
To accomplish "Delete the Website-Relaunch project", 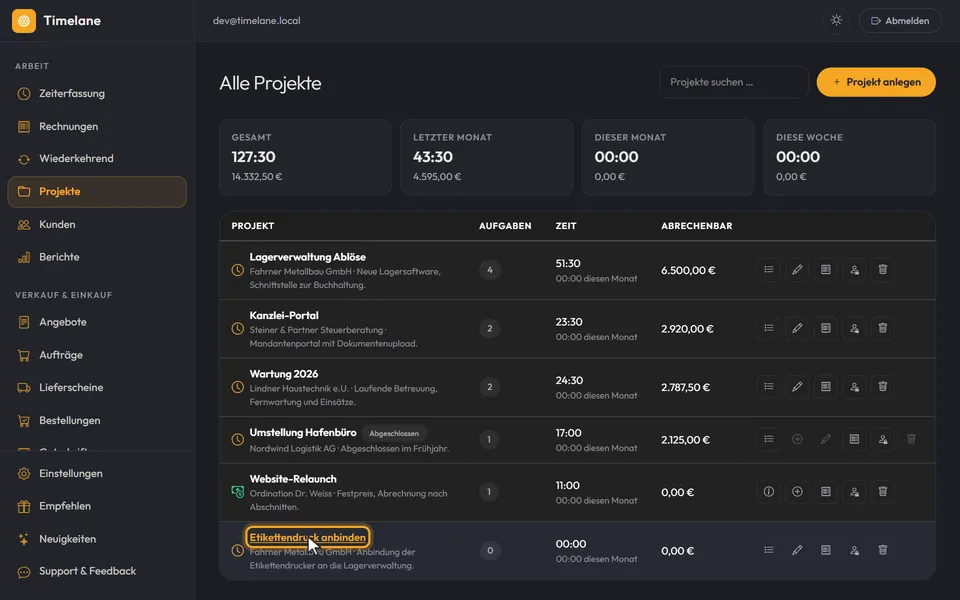I will [x=883, y=492].
